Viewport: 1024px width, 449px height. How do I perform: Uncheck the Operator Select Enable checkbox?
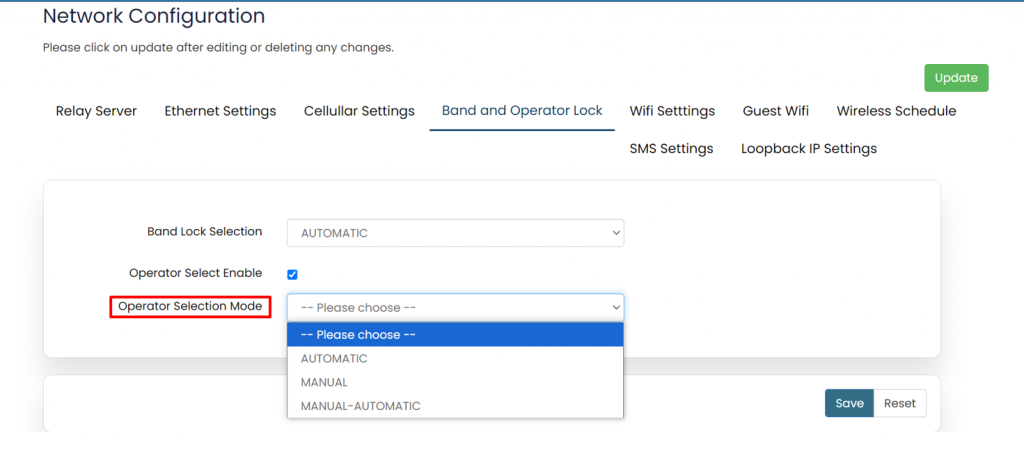point(293,274)
